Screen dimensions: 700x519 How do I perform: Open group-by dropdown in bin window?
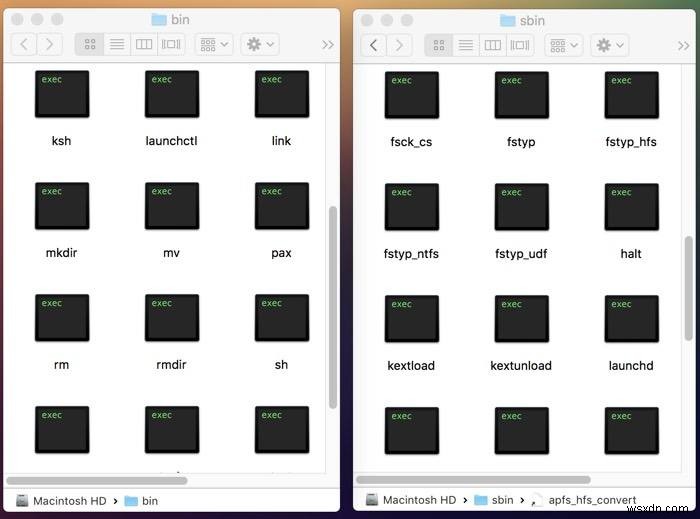pos(214,44)
